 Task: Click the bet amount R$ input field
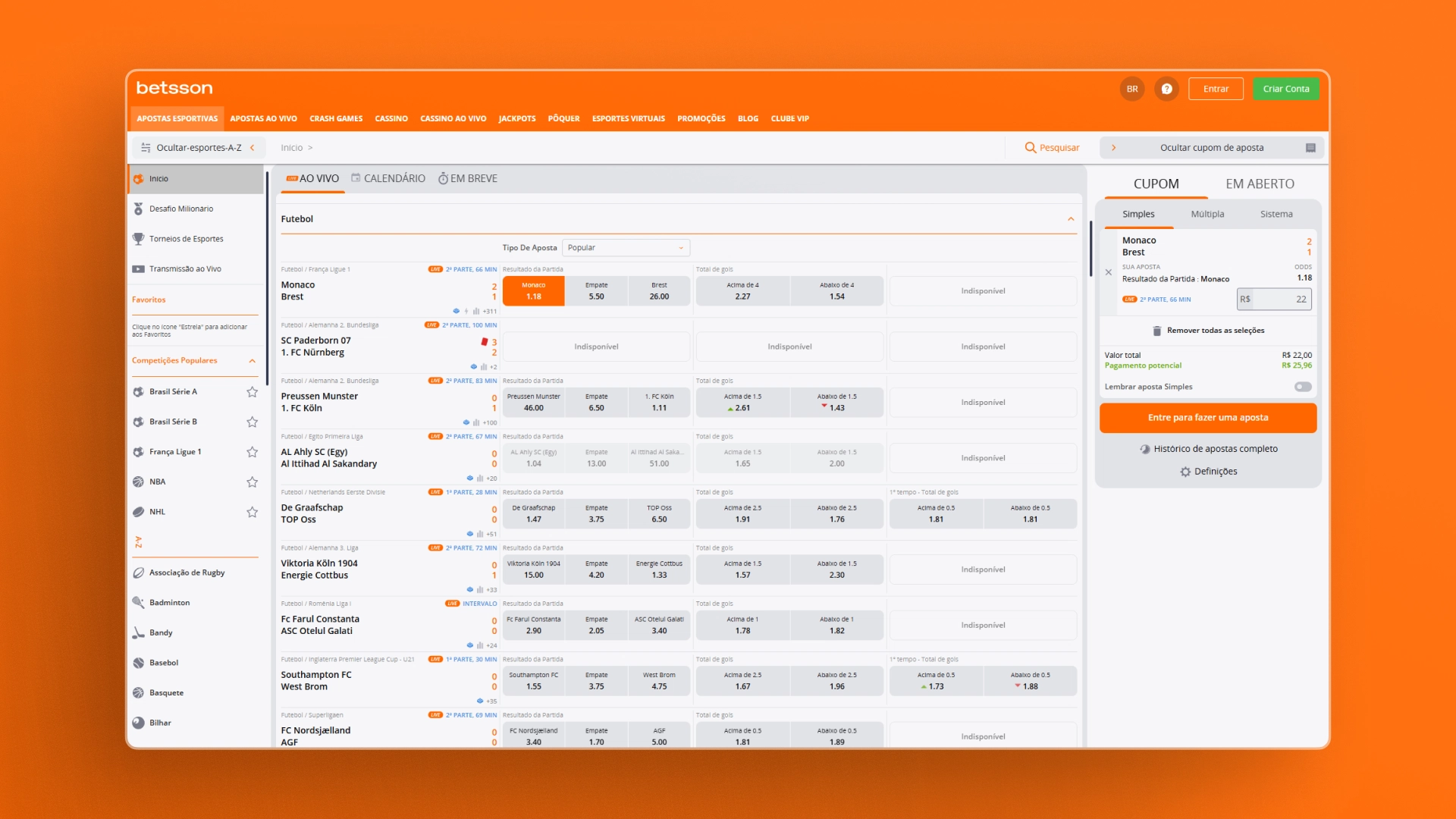pyautogui.click(x=1274, y=300)
